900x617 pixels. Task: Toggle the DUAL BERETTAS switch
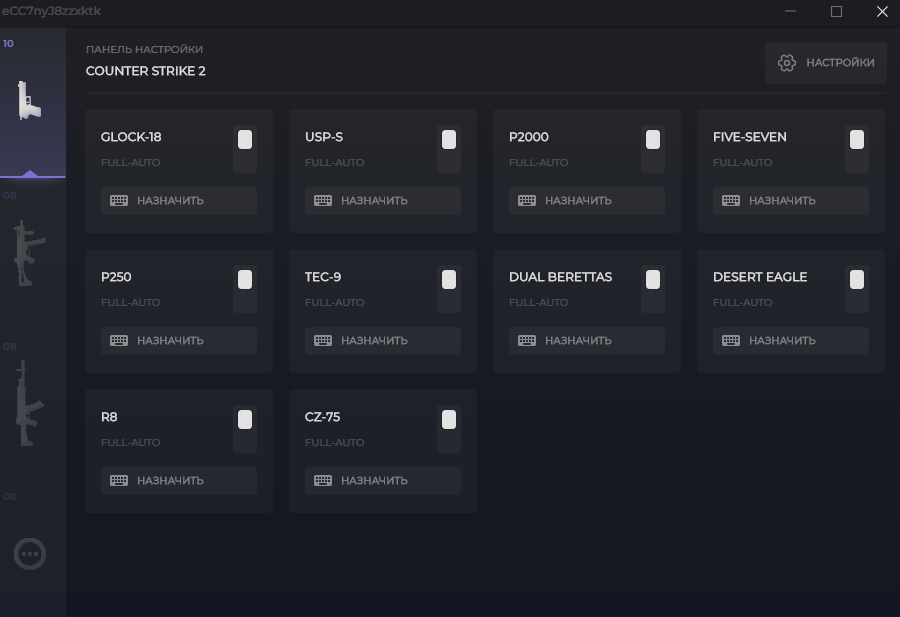(653, 289)
